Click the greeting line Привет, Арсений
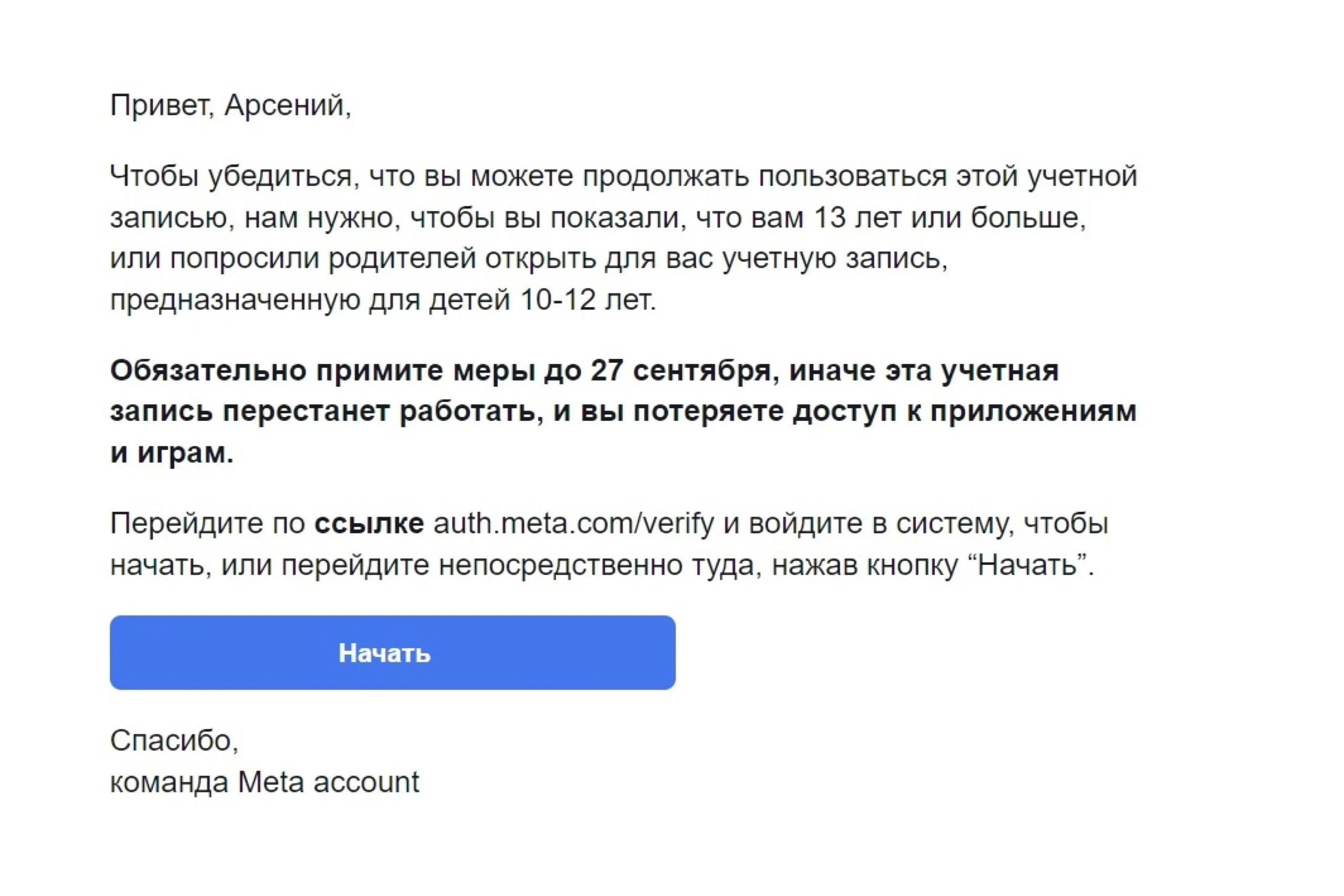1344x896 pixels. pyautogui.click(x=230, y=105)
